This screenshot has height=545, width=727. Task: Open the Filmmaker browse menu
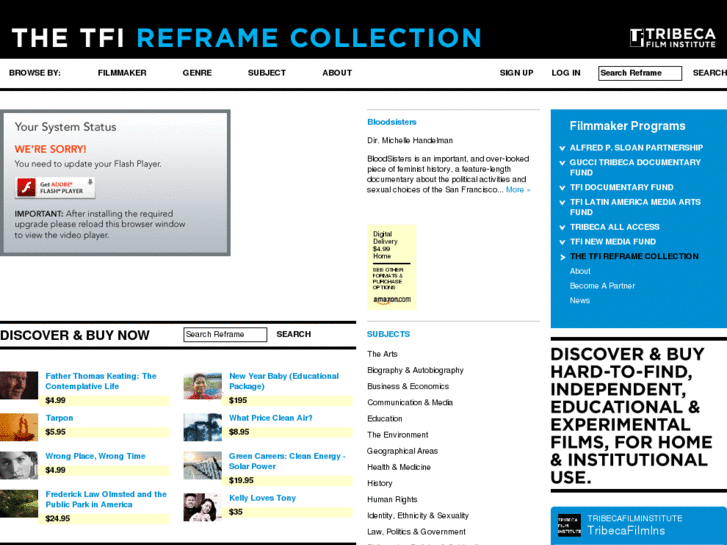pos(122,73)
